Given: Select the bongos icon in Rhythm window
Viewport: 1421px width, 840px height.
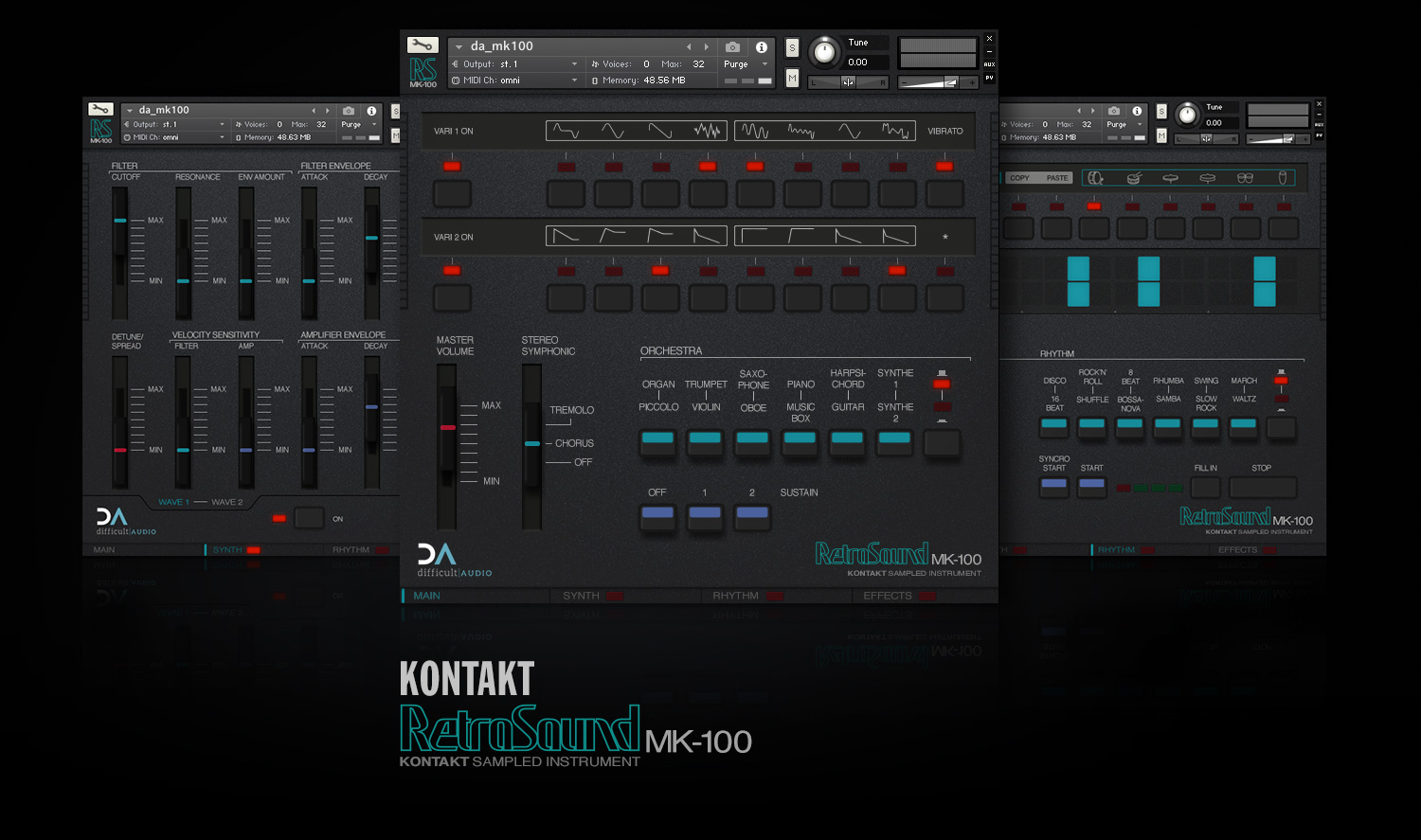Looking at the screenshot, I should click(1245, 177).
